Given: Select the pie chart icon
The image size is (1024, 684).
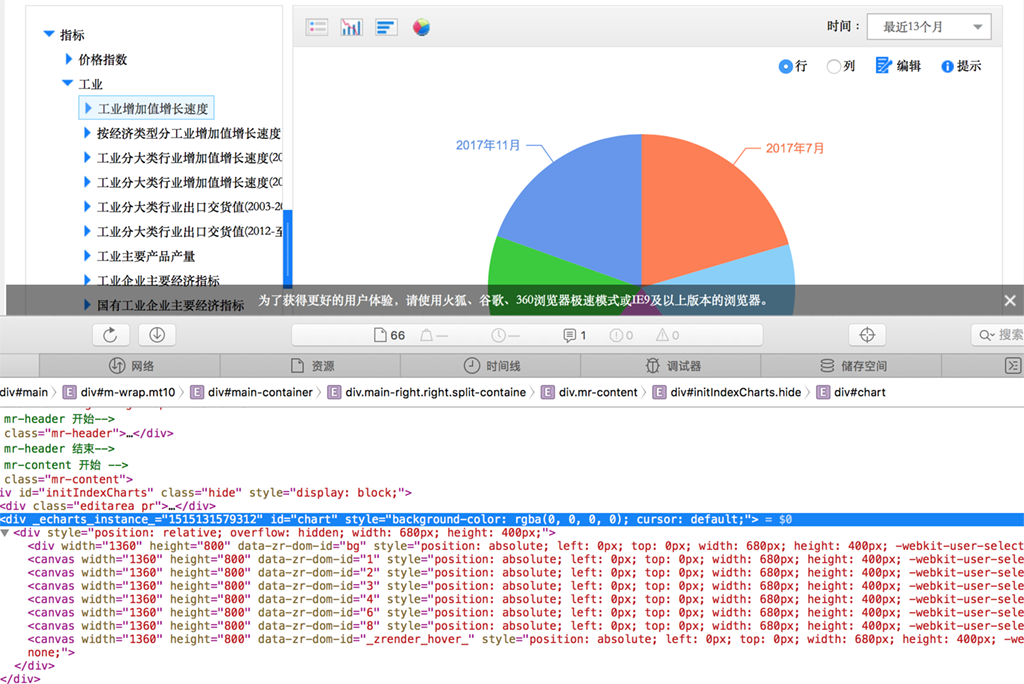Looking at the screenshot, I should [x=421, y=27].
